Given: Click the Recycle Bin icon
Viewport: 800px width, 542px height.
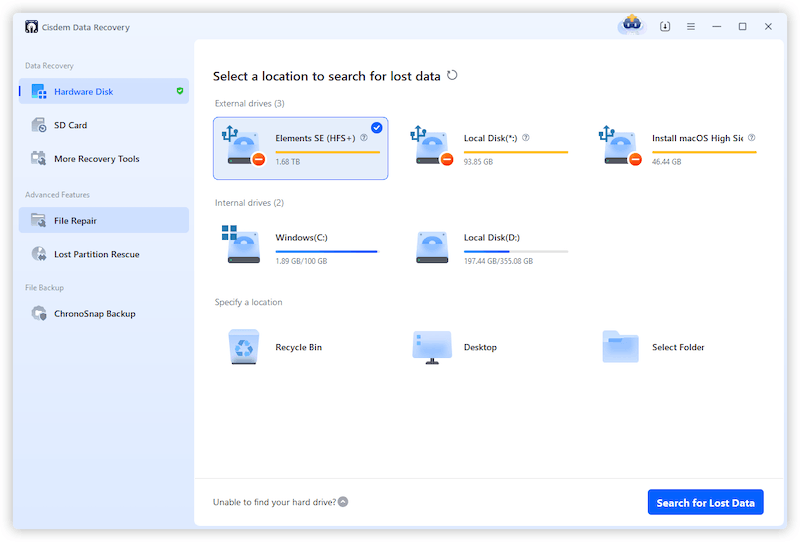Looking at the screenshot, I should pyautogui.click(x=244, y=347).
